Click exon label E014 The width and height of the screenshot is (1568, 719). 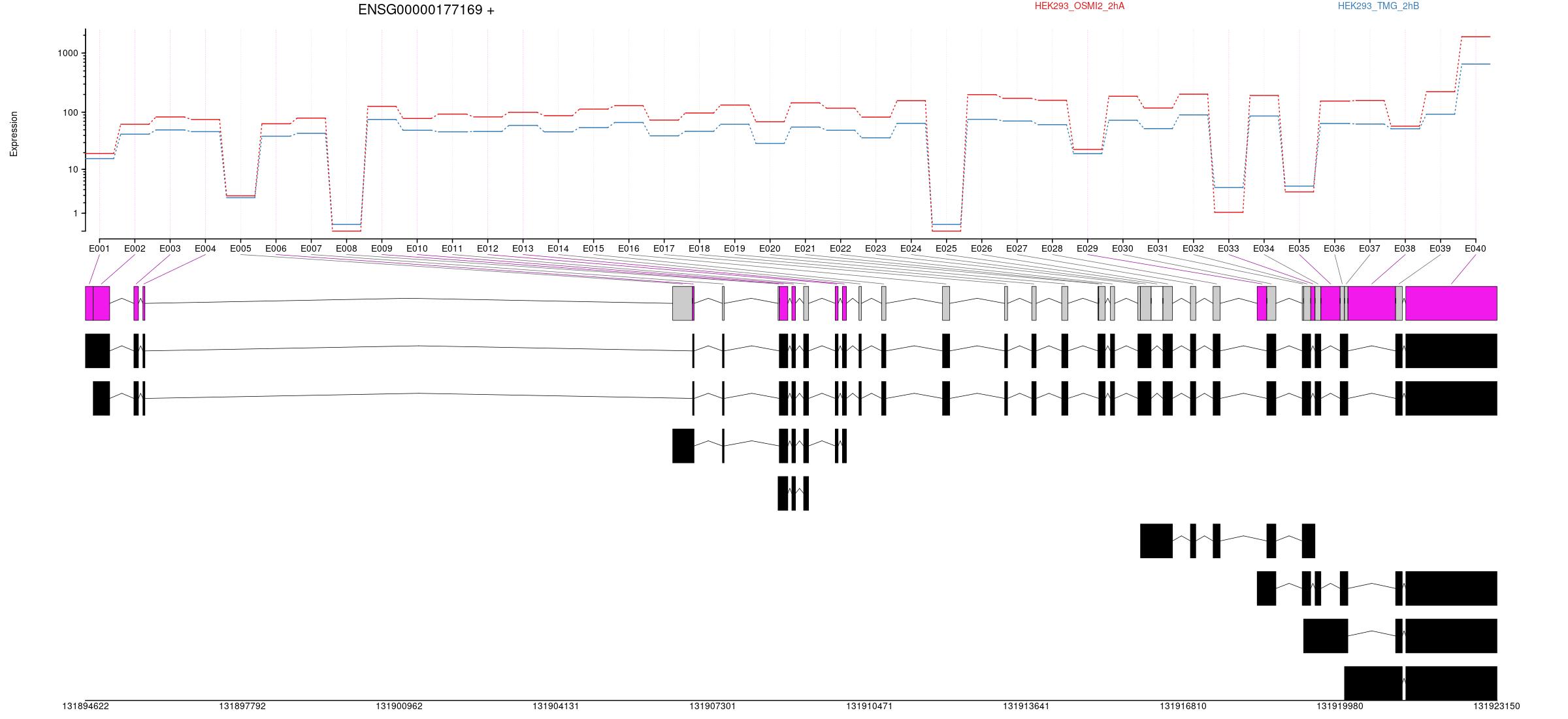click(x=558, y=248)
